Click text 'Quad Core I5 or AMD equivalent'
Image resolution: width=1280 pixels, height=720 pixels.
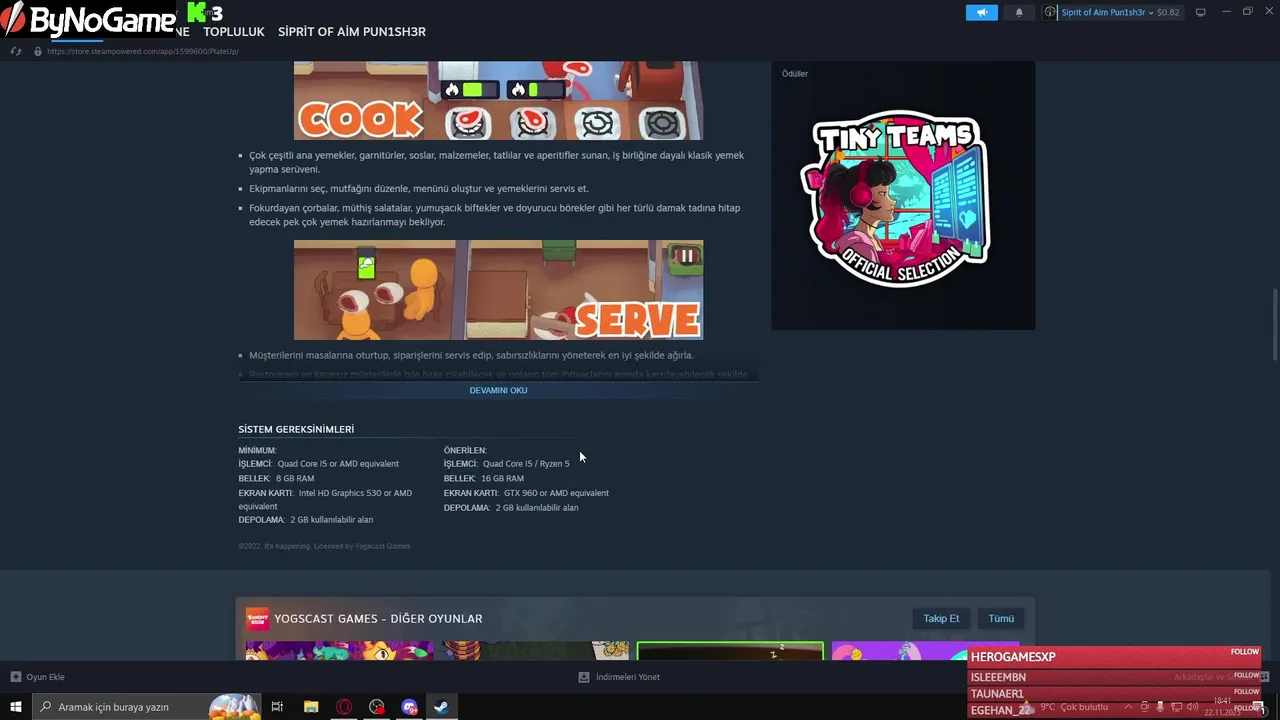point(338,464)
